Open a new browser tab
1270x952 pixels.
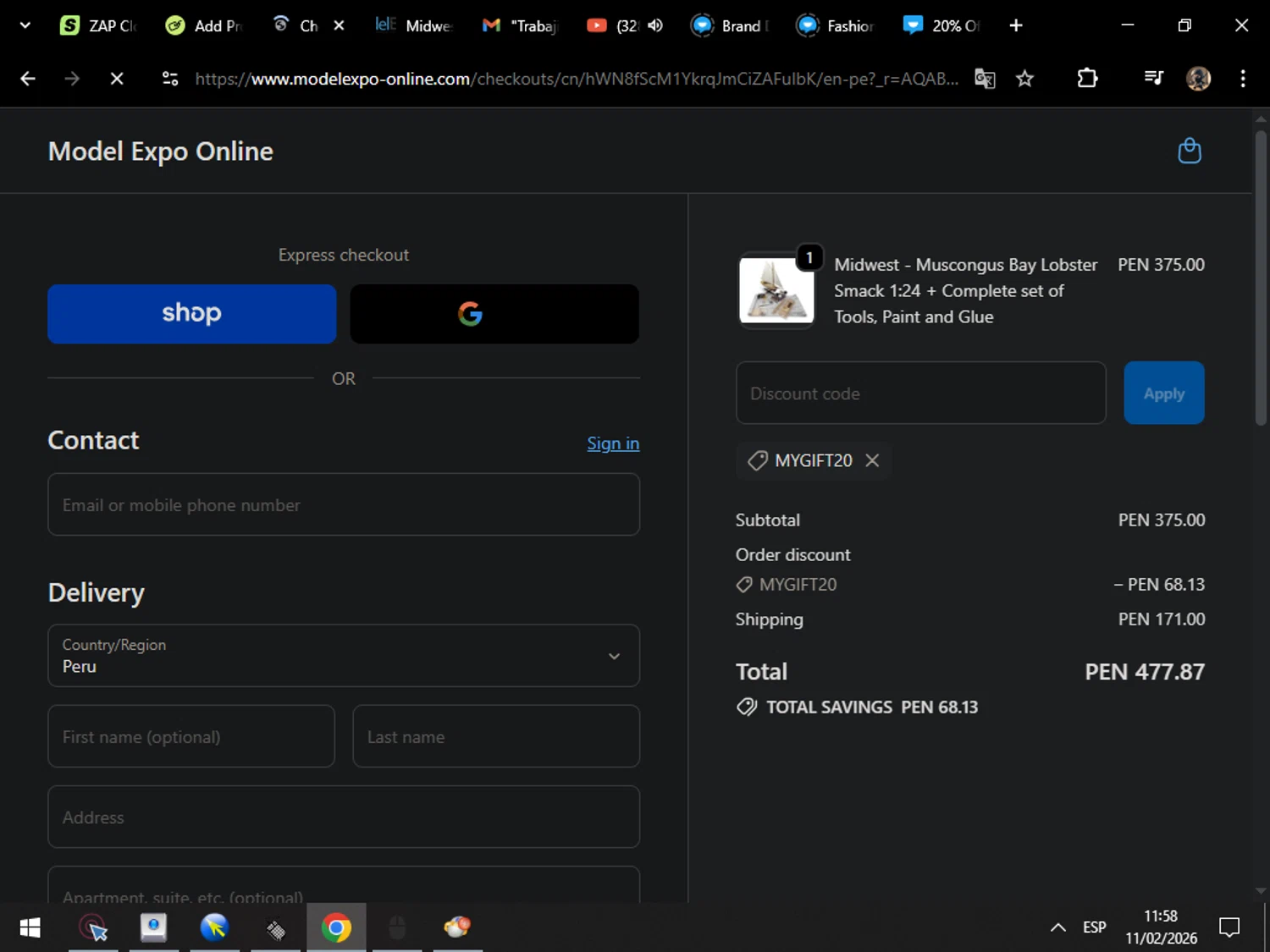(1016, 25)
